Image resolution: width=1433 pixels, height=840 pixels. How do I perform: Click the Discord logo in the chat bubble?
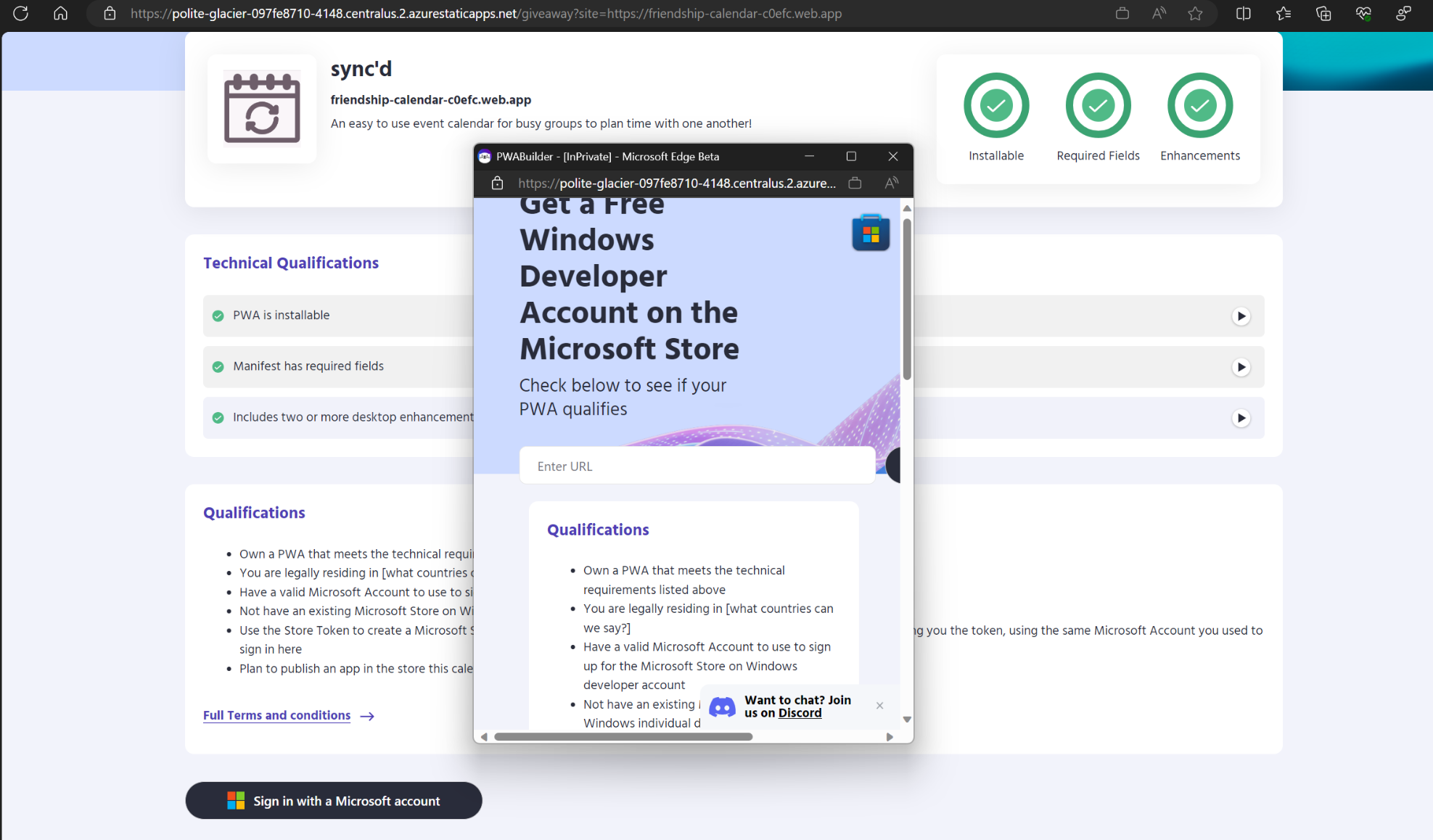tap(721, 707)
